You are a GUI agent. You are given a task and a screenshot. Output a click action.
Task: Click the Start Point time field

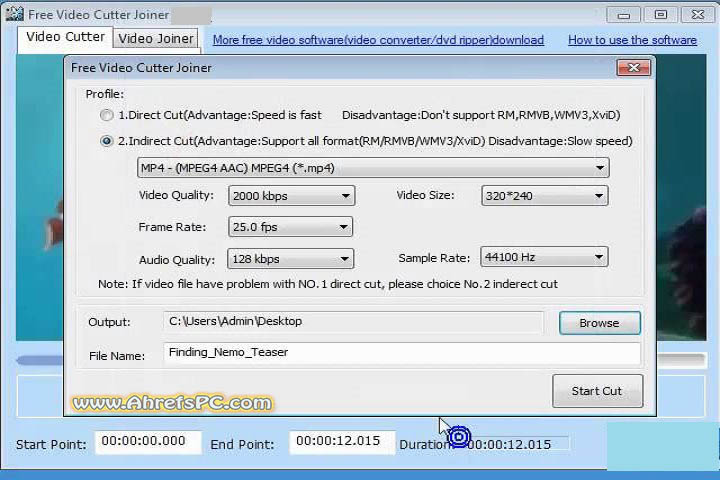[x=148, y=442]
